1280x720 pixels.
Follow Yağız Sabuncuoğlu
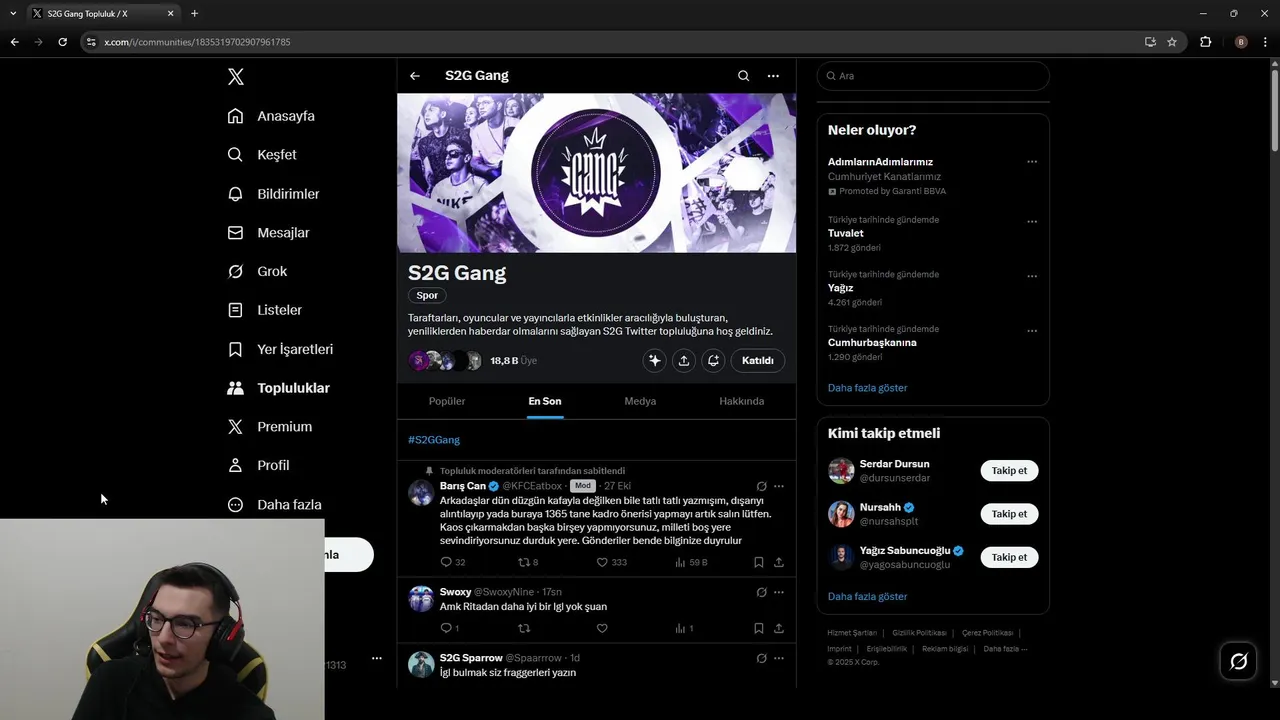(1009, 557)
